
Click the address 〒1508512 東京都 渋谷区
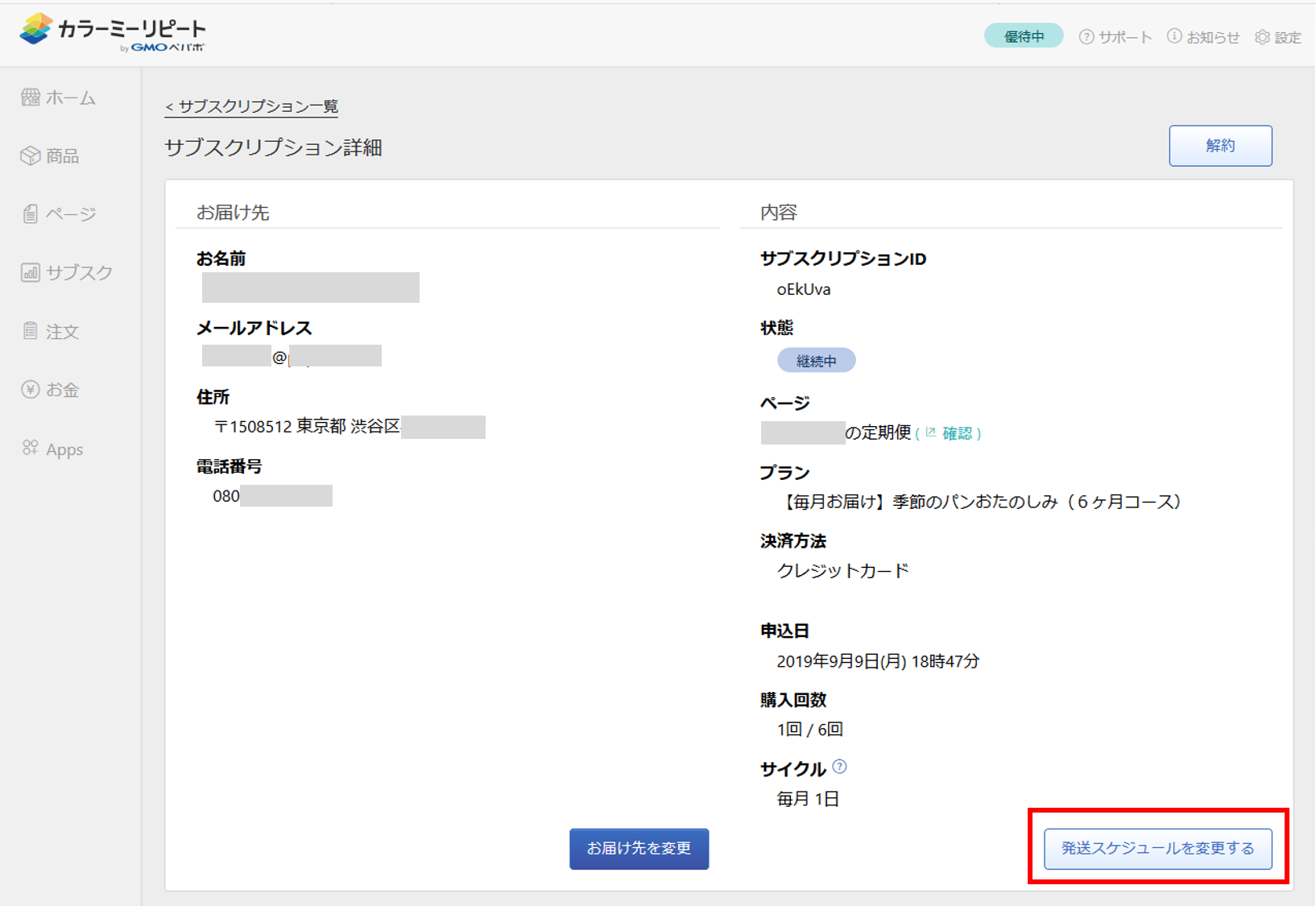(x=307, y=426)
